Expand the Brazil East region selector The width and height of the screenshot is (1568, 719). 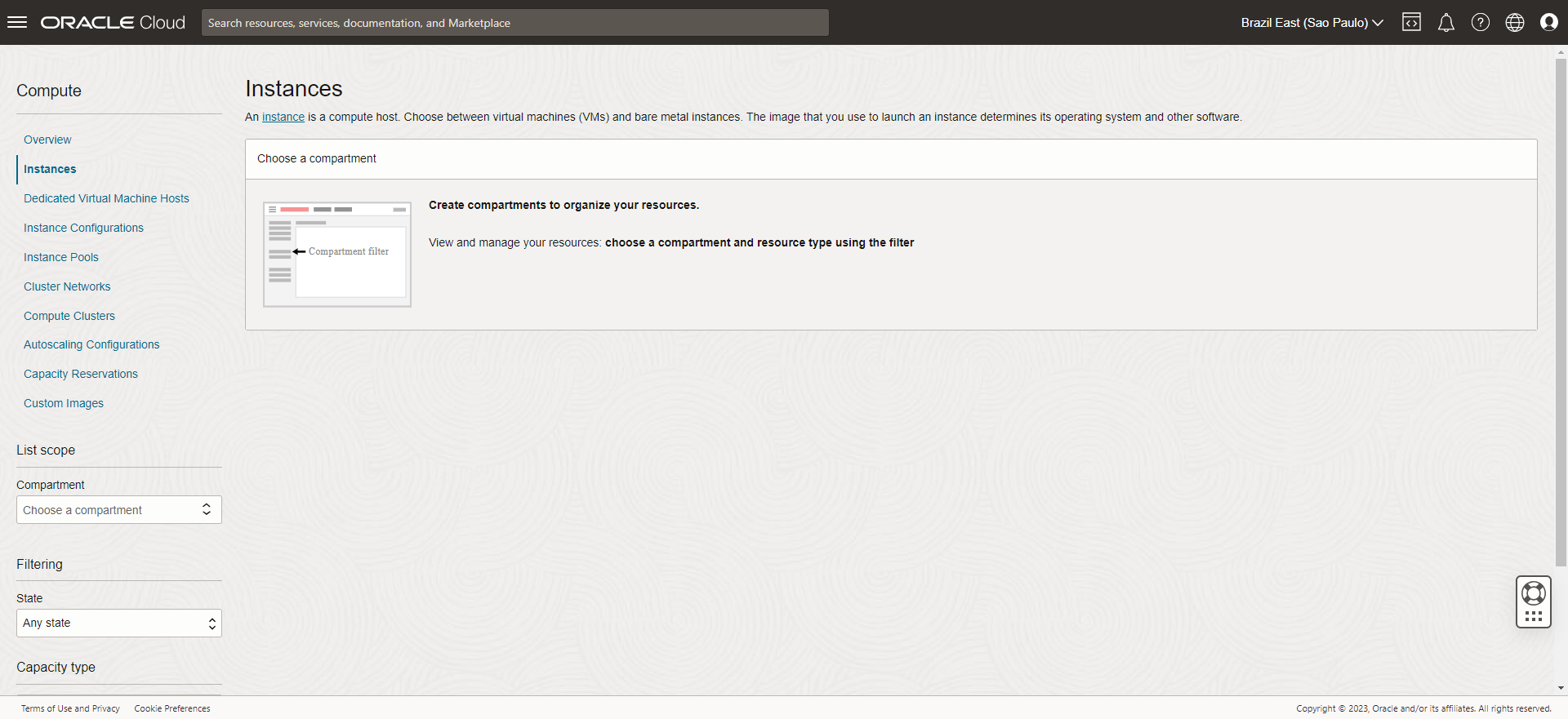tap(1312, 23)
